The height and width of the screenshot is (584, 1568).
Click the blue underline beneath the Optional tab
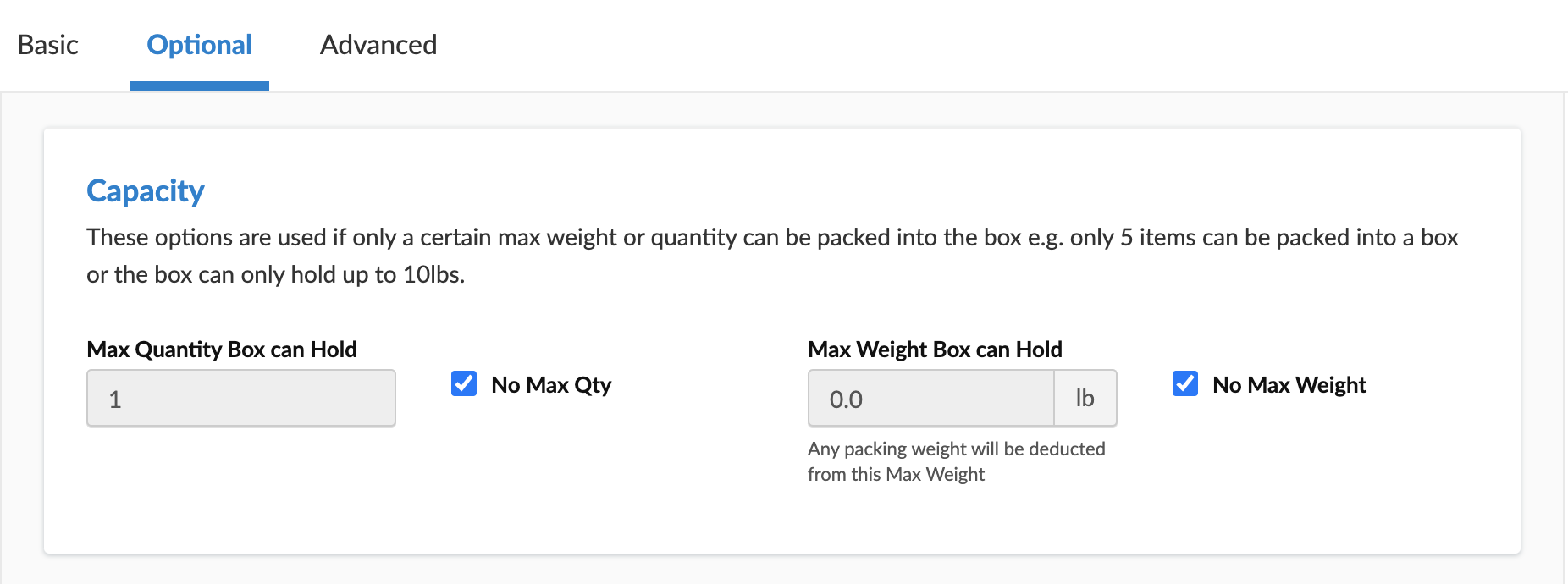200,86
